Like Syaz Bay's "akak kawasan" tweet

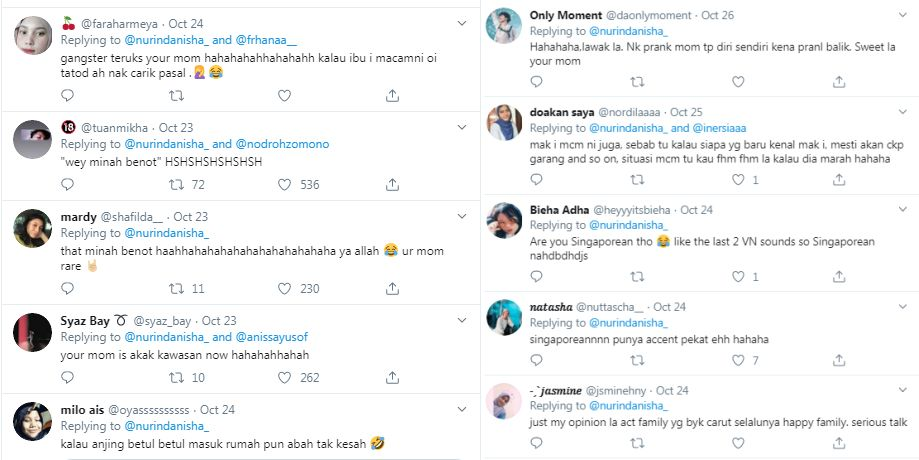(x=284, y=377)
